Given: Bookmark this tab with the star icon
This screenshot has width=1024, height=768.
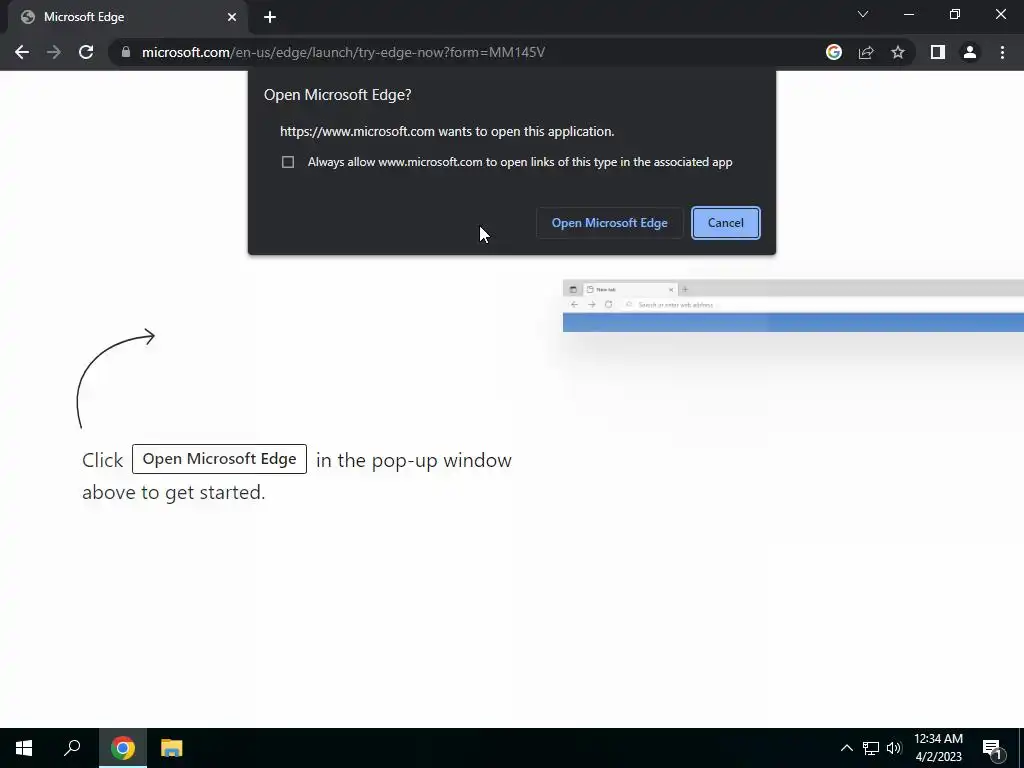Looking at the screenshot, I should (898, 52).
